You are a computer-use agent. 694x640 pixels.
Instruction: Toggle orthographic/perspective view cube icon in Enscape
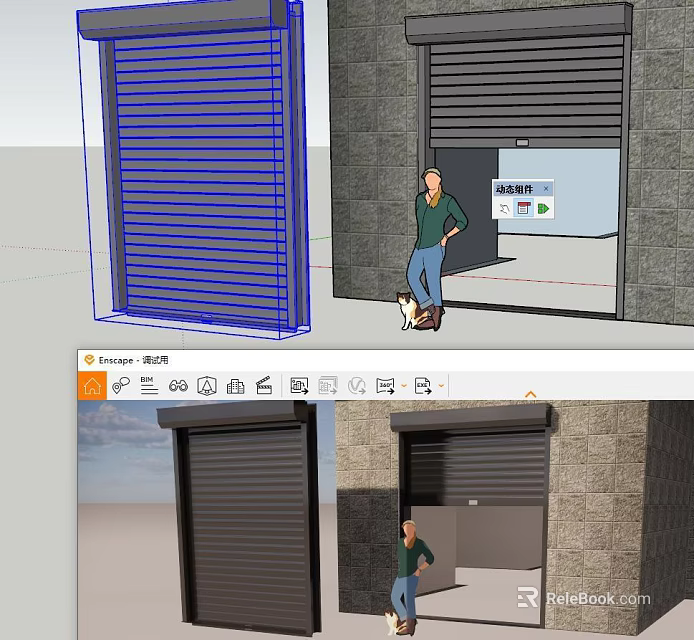[x=207, y=386]
